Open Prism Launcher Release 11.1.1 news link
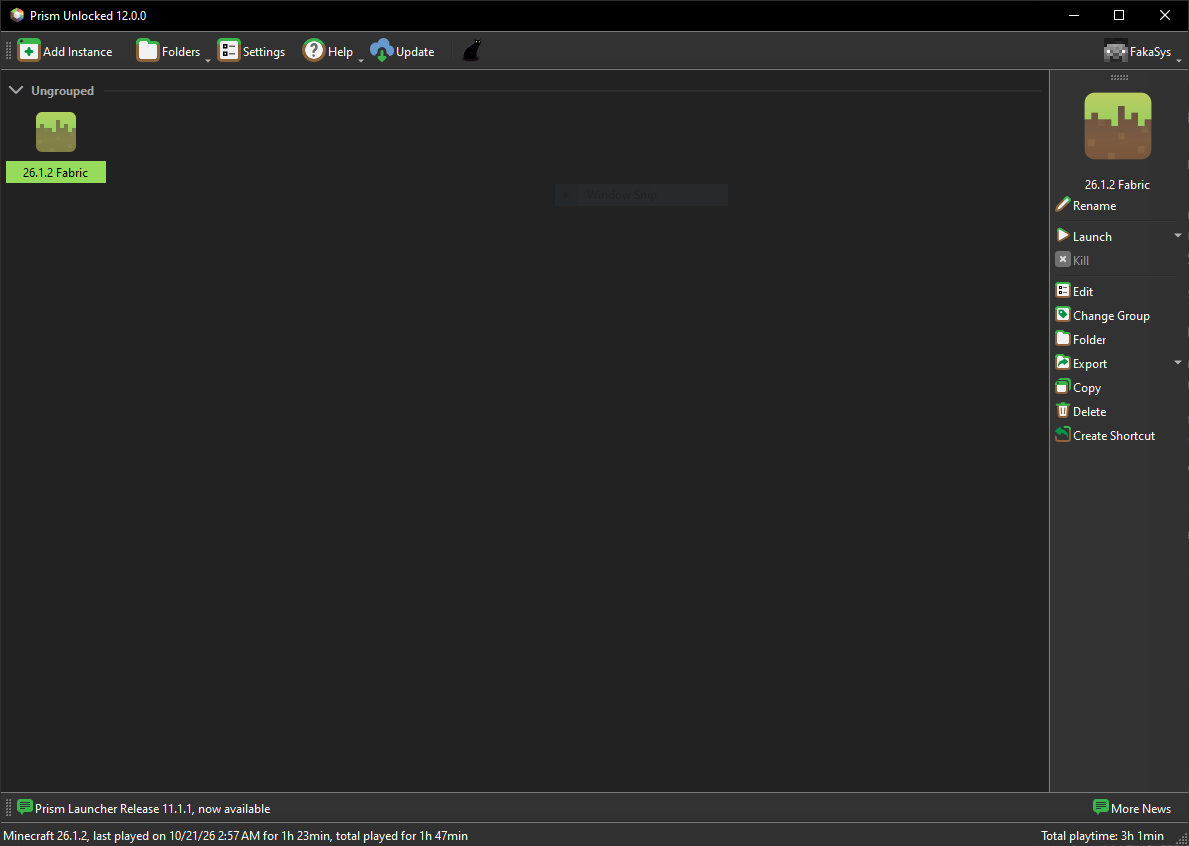The width and height of the screenshot is (1189, 846). (152, 809)
